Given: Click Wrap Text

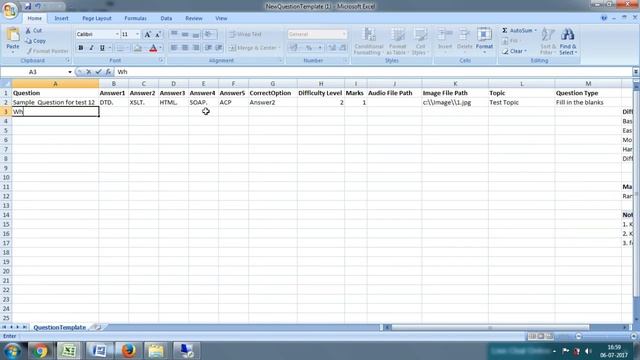Looking at the screenshot, I should 245,34.
